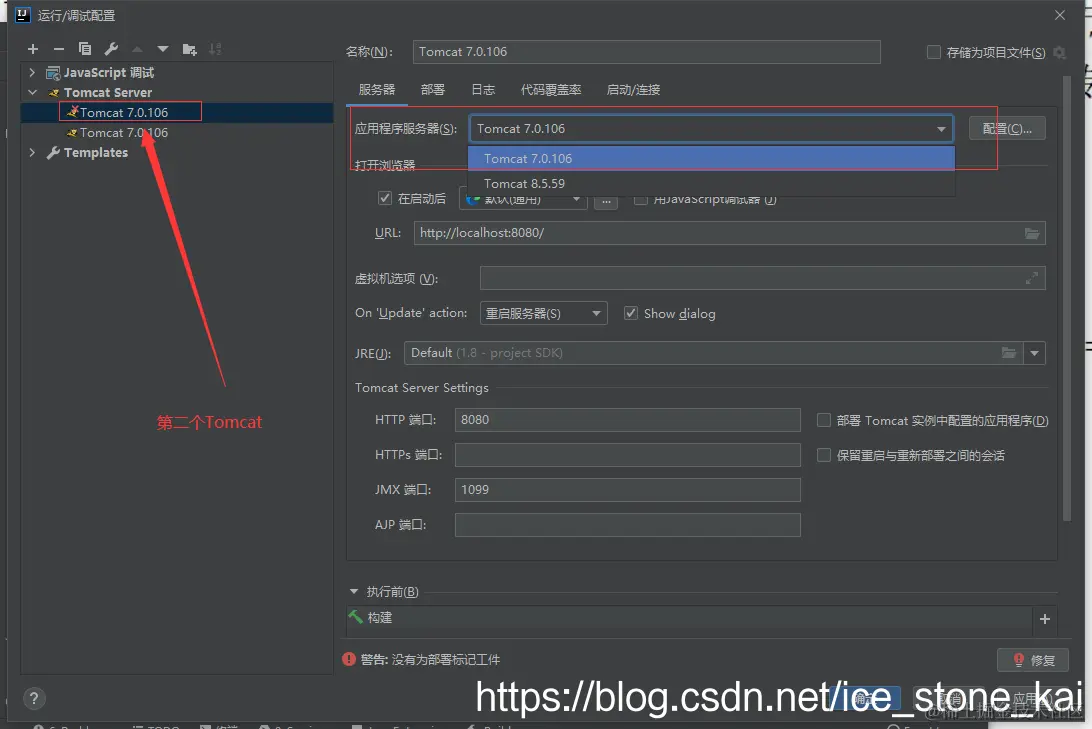The height and width of the screenshot is (729, 1092).
Task: Enable store as project file checkbox
Action: (x=934, y=52)
